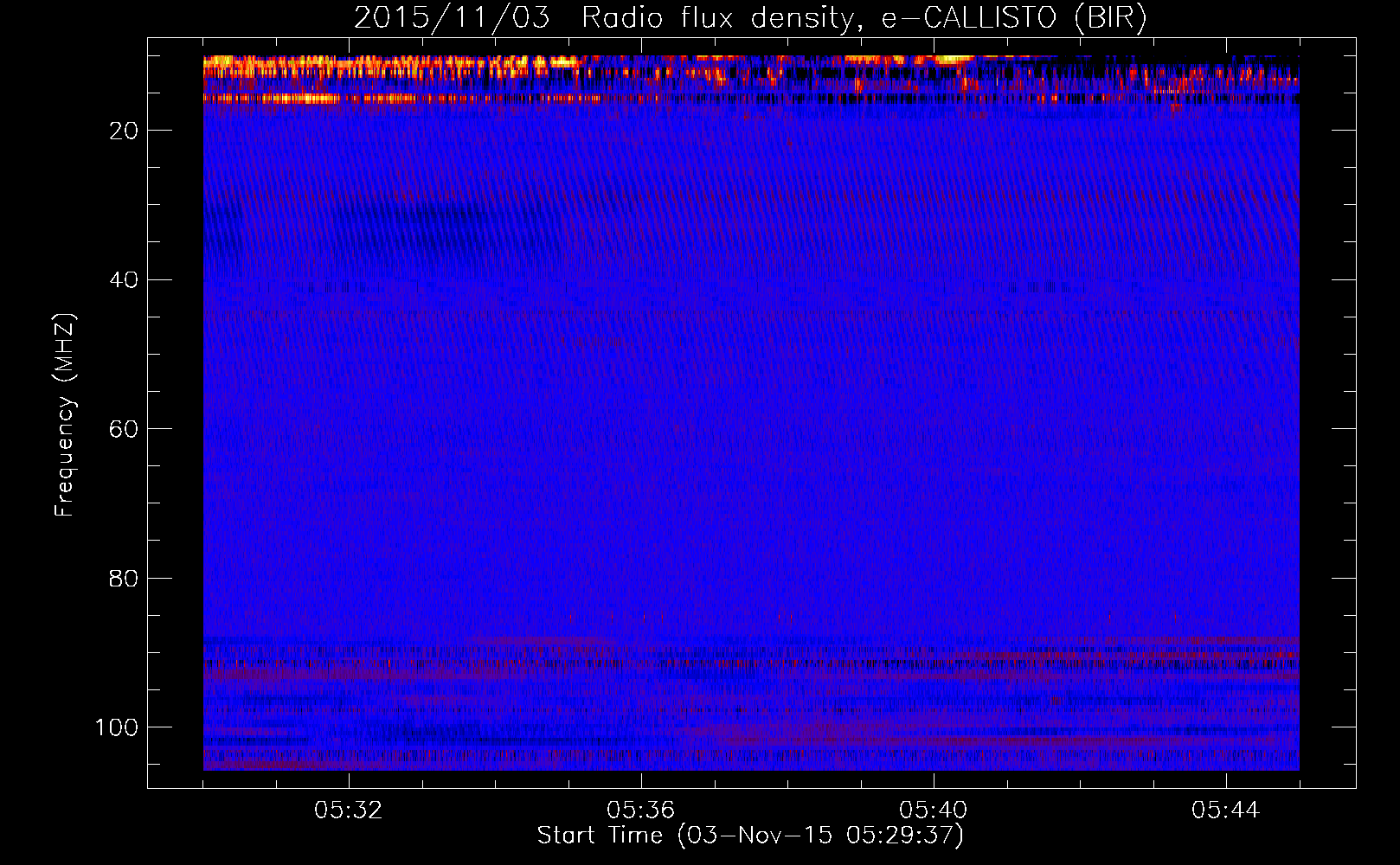Click the 05:32 time tick label

click(x=349, y=811)
